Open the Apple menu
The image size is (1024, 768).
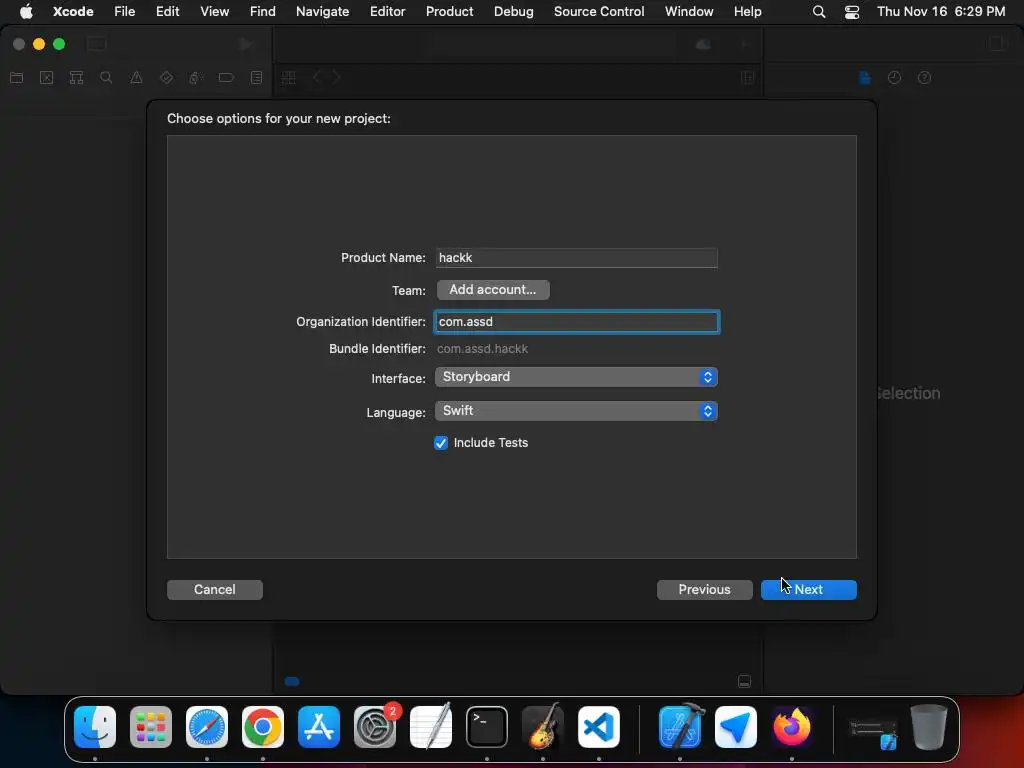click(x=26, y=11)
